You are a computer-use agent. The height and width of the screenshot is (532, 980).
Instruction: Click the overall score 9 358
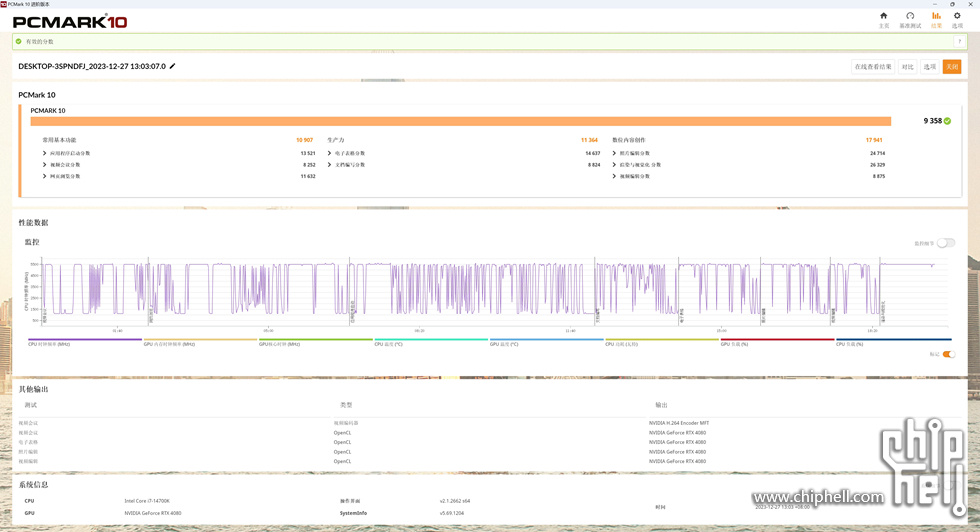[x=932, y=121]
